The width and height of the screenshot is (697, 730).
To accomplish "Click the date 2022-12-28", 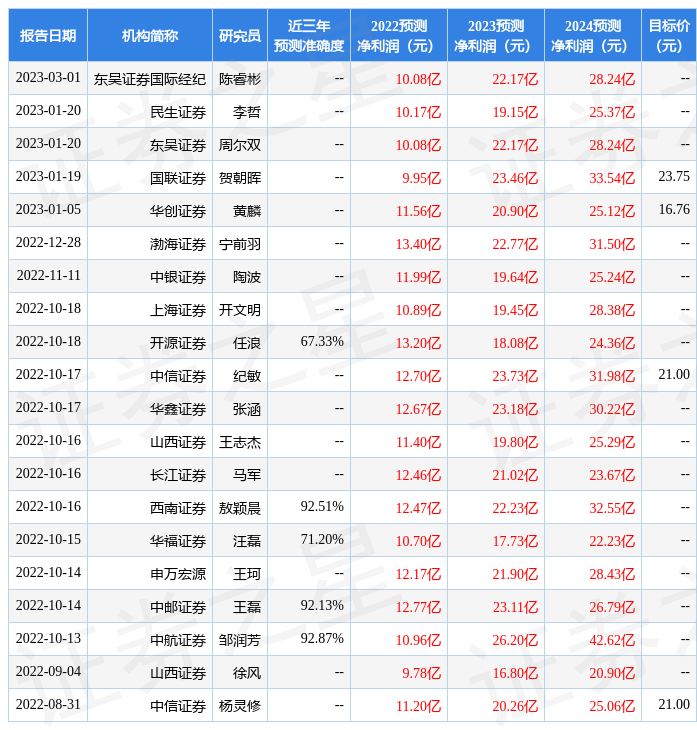I will click(x=48, y=243).
